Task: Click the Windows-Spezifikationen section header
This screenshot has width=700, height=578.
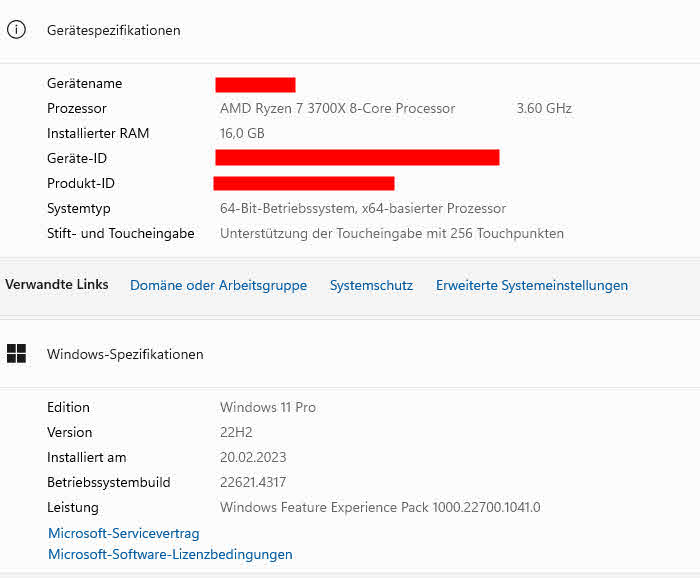Action: (x=125, y=354)
